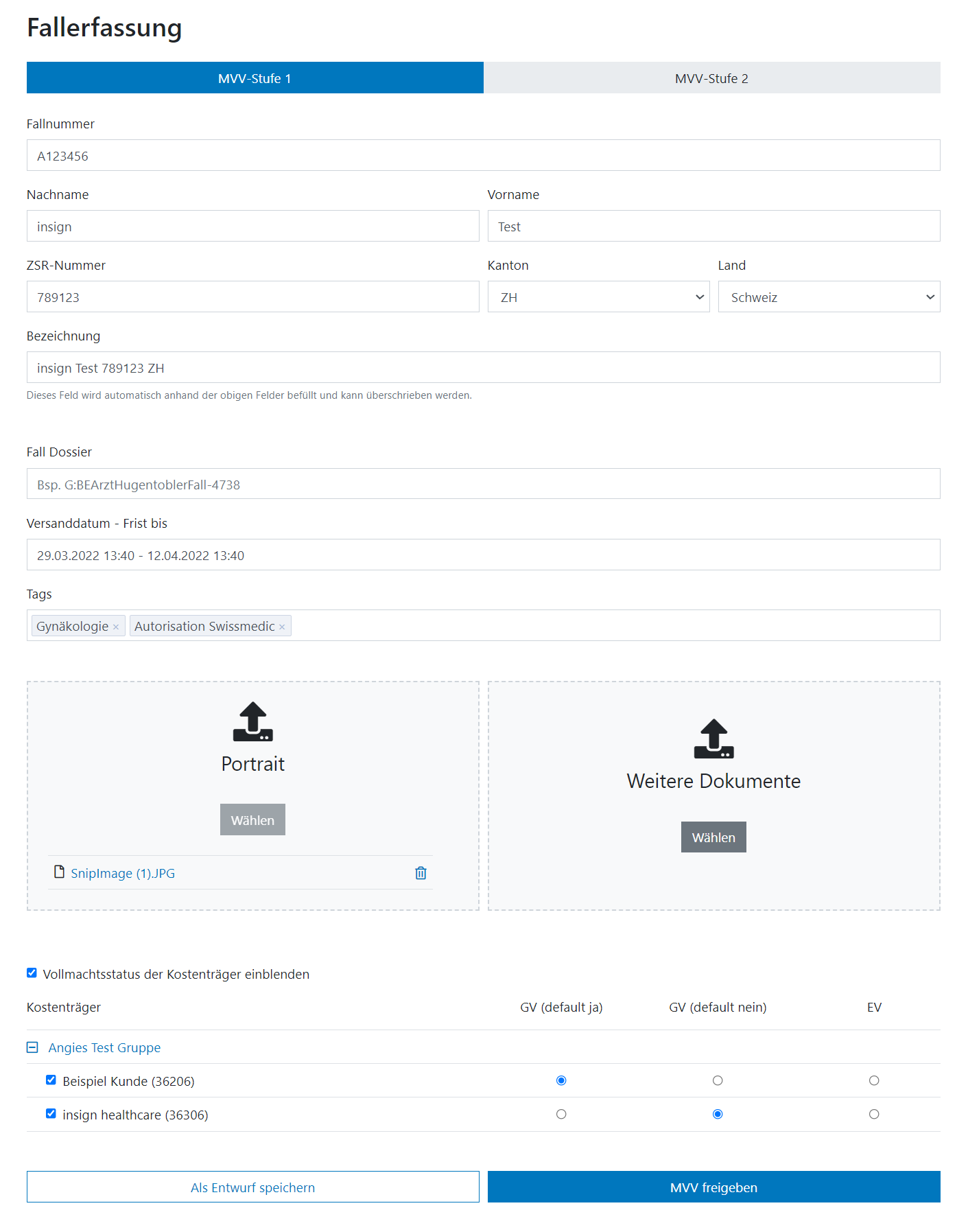
Task: Open the Kanton dropdown
Action: (x=598, y=297)
